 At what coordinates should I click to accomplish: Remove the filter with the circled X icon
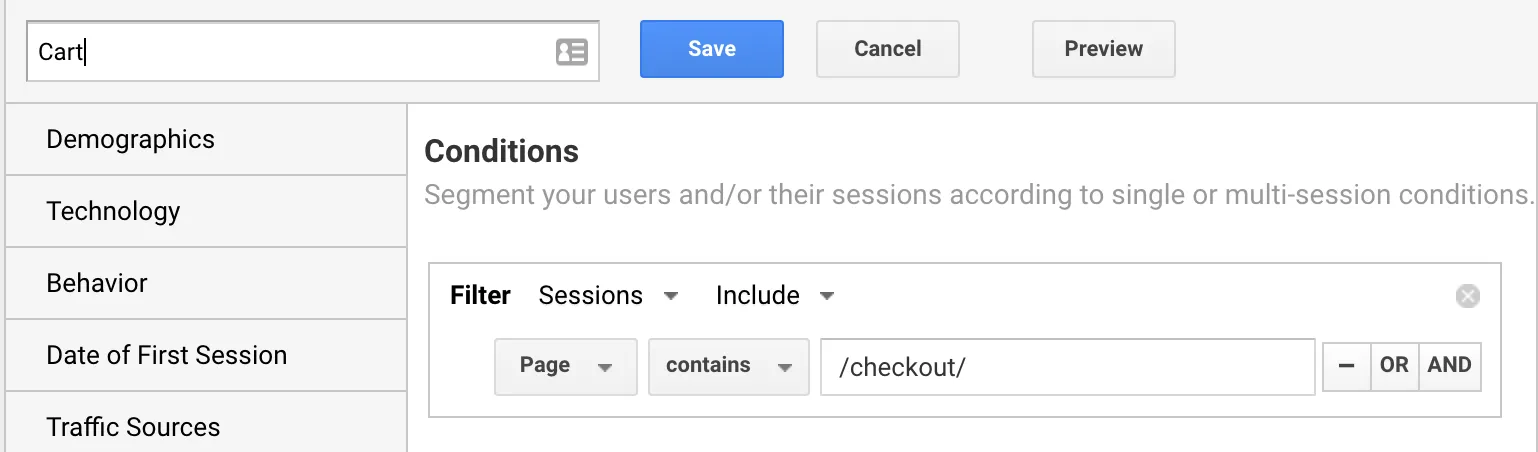tap(1467, 296)
